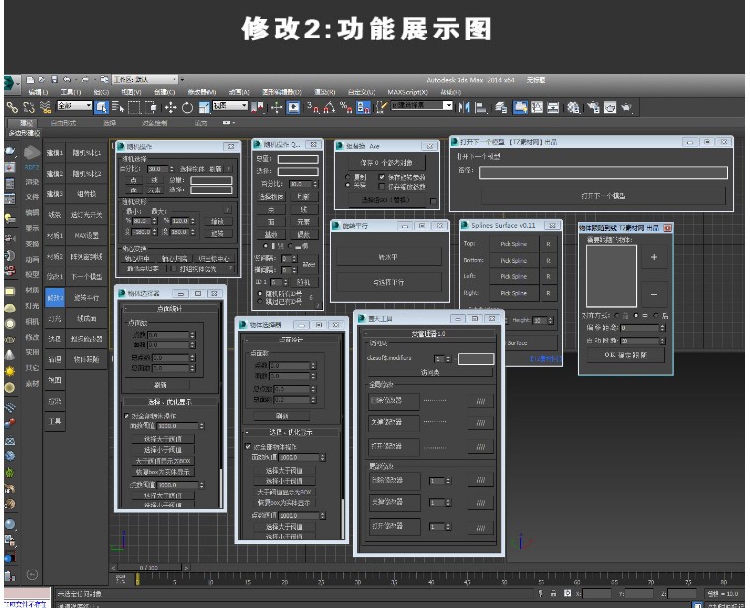Toggle the Spinner Snap icon
Image resolution: width=750 pixels, height=608 pixels.
(x=364, y=107)
